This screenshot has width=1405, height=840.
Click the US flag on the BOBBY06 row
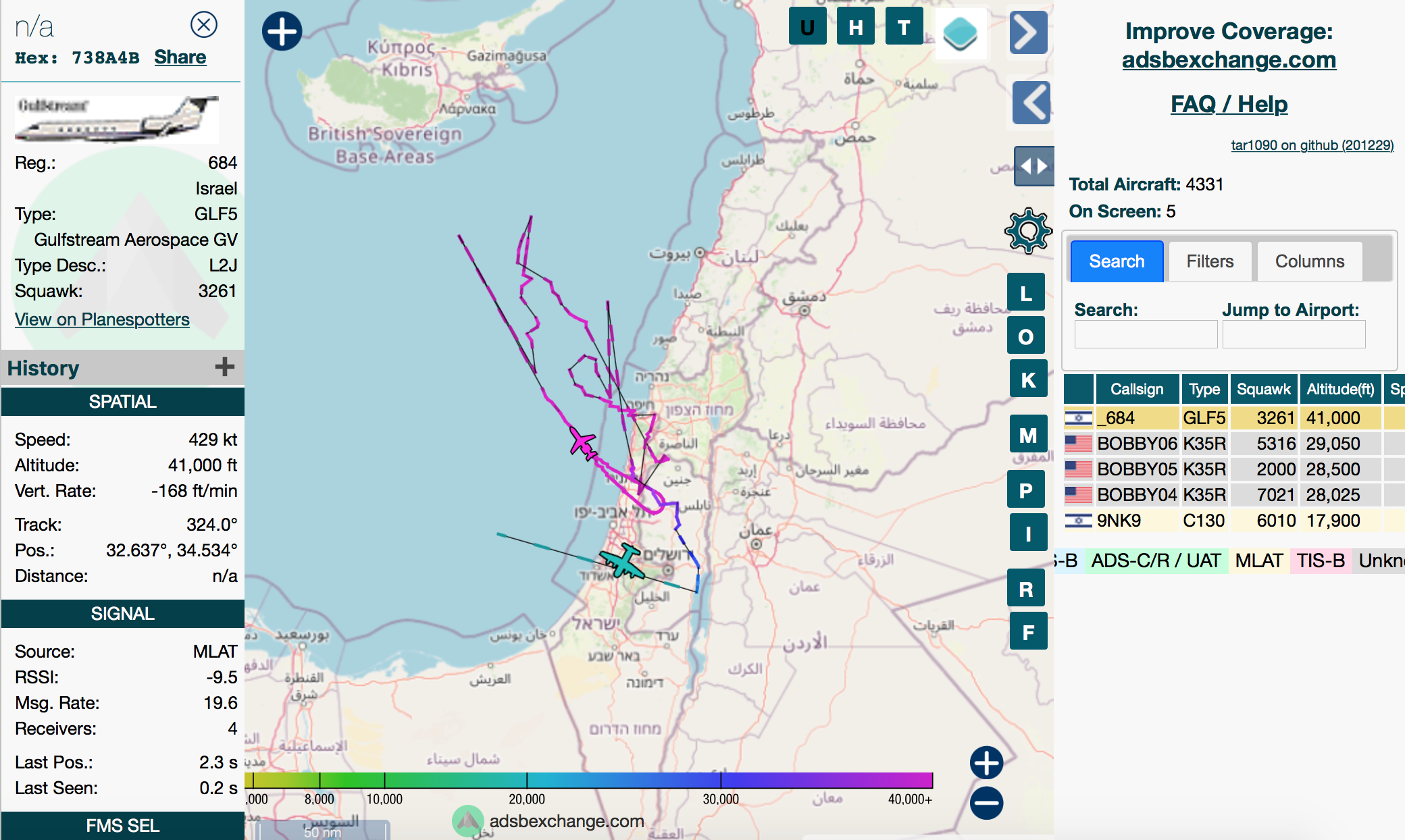[1078, 444]
